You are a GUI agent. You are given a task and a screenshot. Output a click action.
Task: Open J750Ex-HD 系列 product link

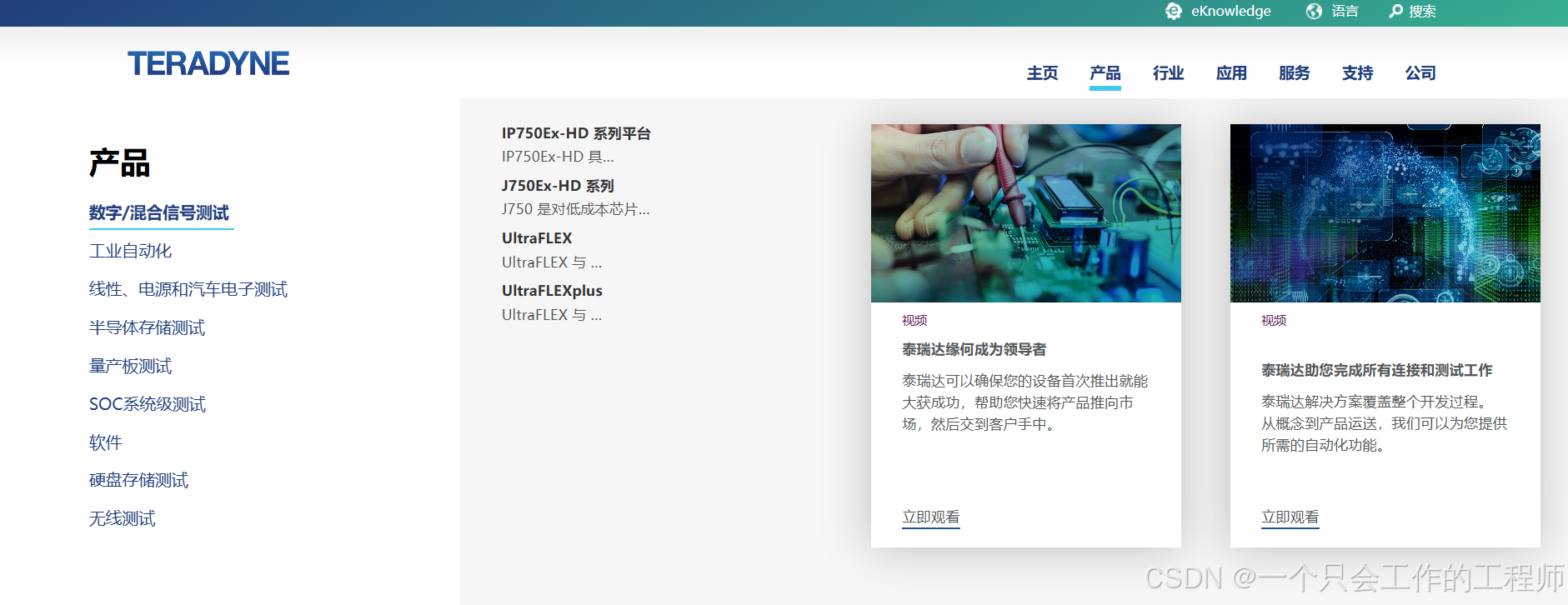558,186
